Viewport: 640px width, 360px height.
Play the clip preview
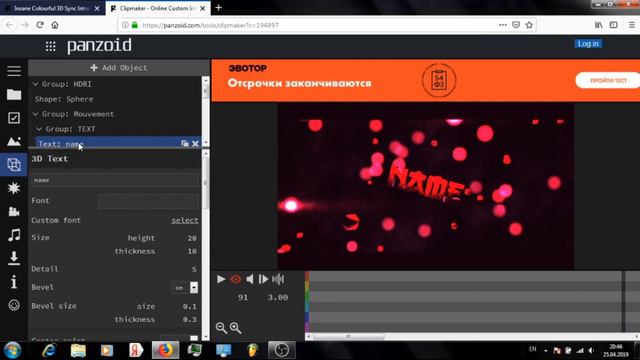221,279
